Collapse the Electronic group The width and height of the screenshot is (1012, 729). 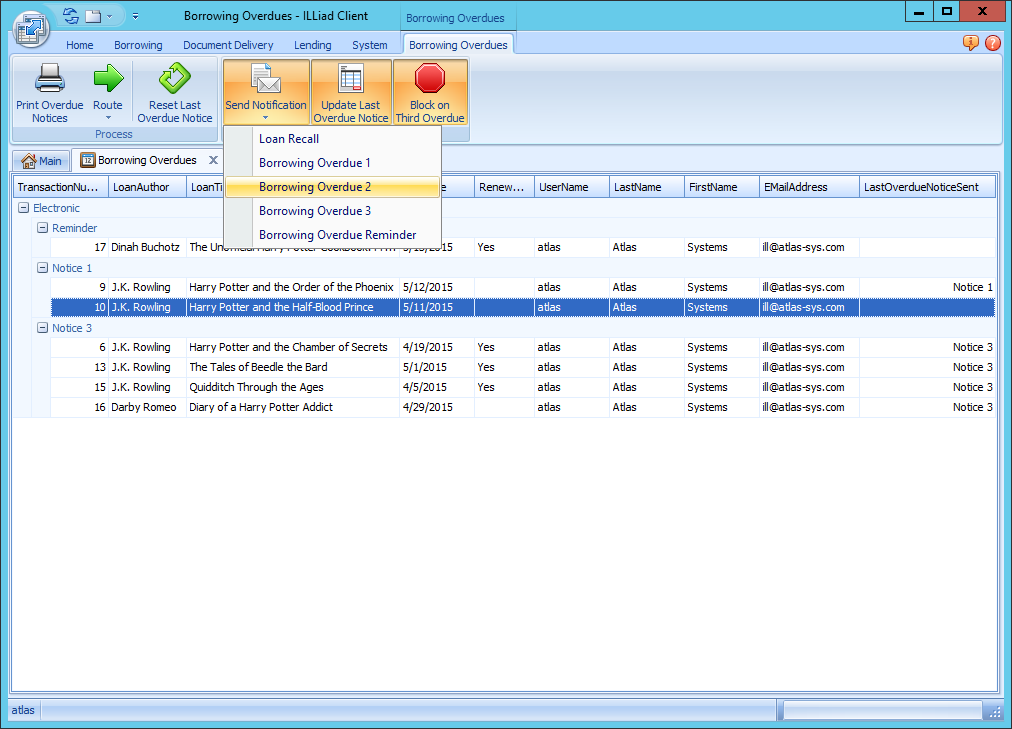pyautogui.click(x=24, y=207)
